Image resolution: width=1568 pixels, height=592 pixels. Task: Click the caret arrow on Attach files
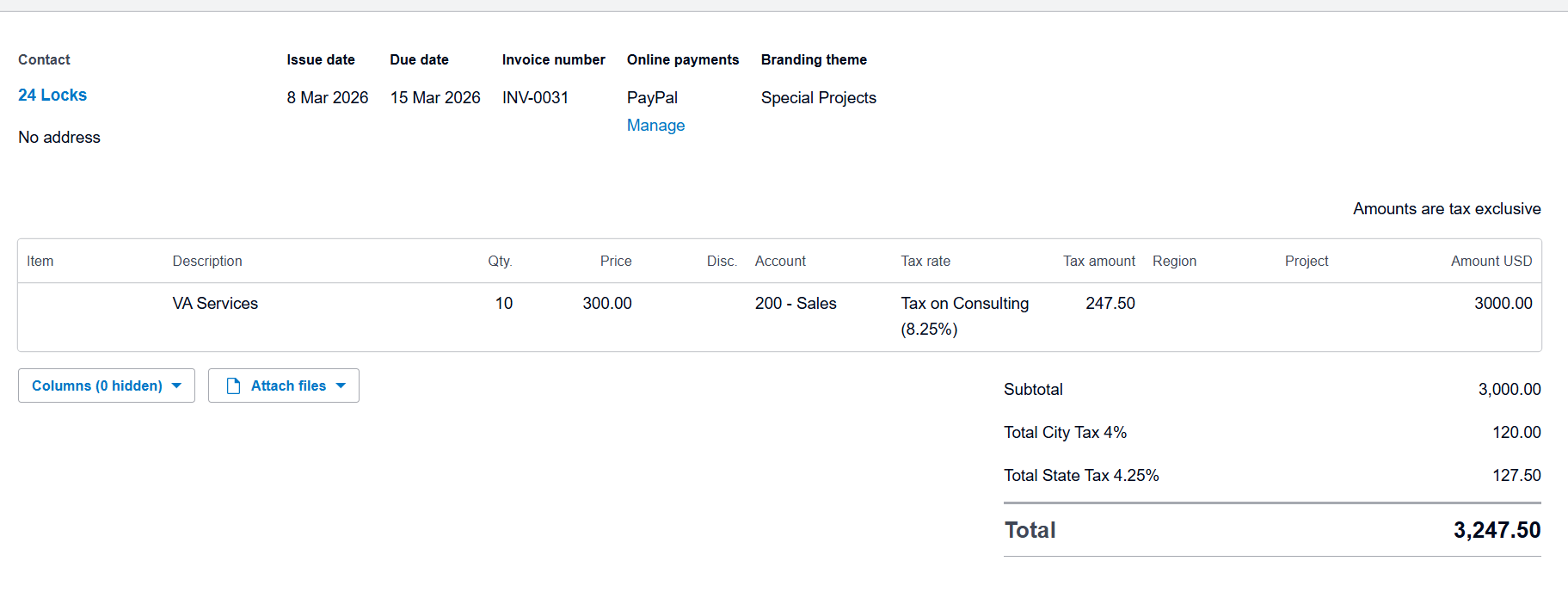tap(341, 386)
